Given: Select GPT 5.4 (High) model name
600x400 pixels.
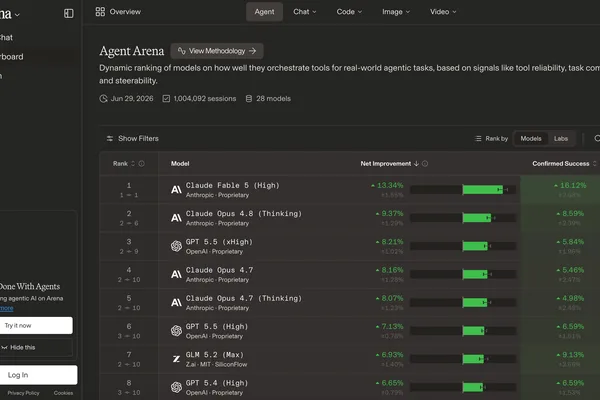Looking at the screenshot, I should [x=217, y=383].
